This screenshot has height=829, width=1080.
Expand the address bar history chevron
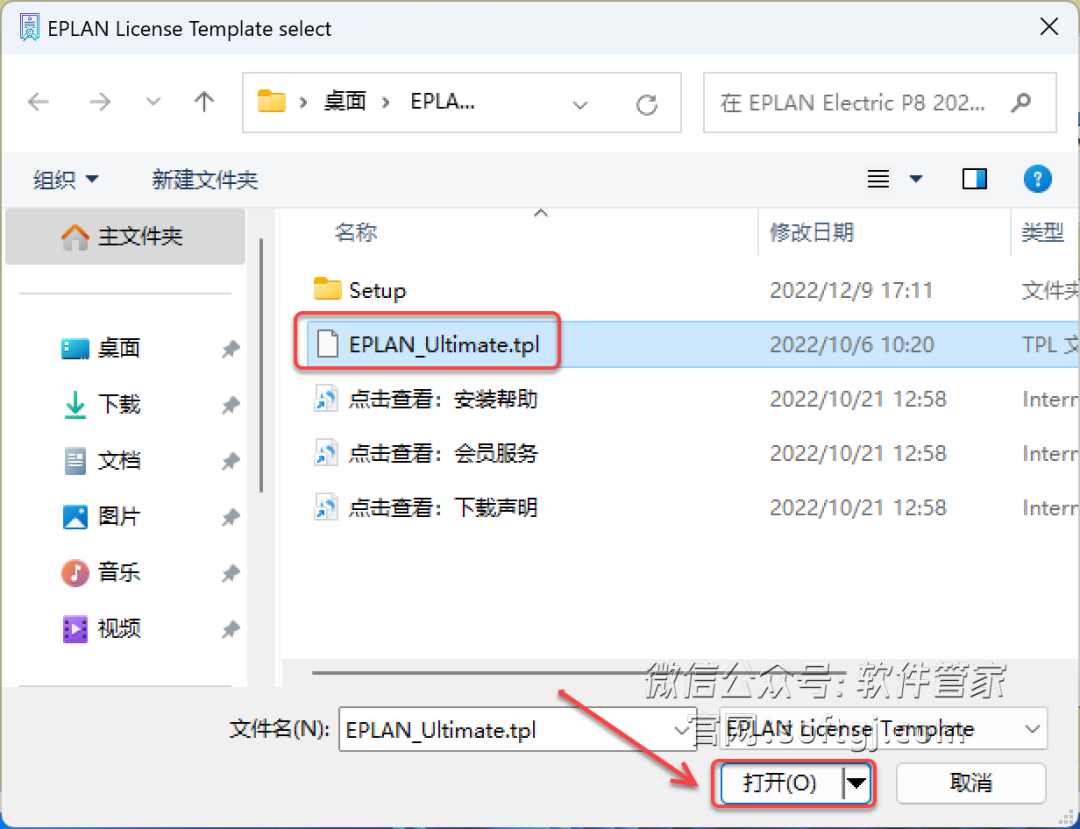click(x=580, y=105)
